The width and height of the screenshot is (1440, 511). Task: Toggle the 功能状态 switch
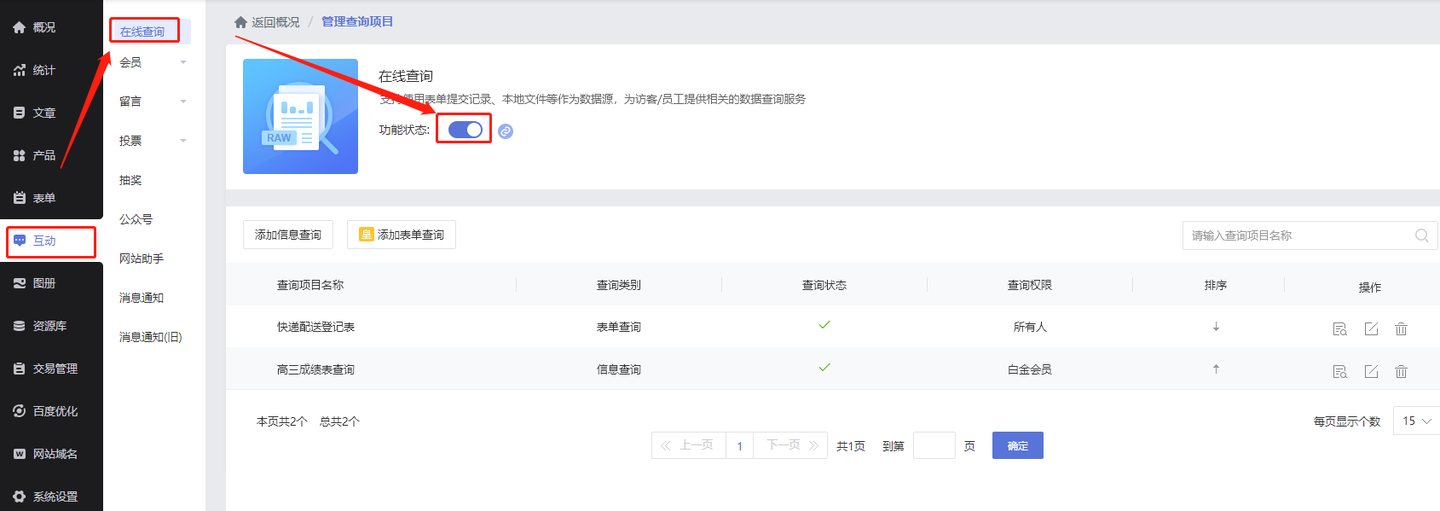coord(465,130)
